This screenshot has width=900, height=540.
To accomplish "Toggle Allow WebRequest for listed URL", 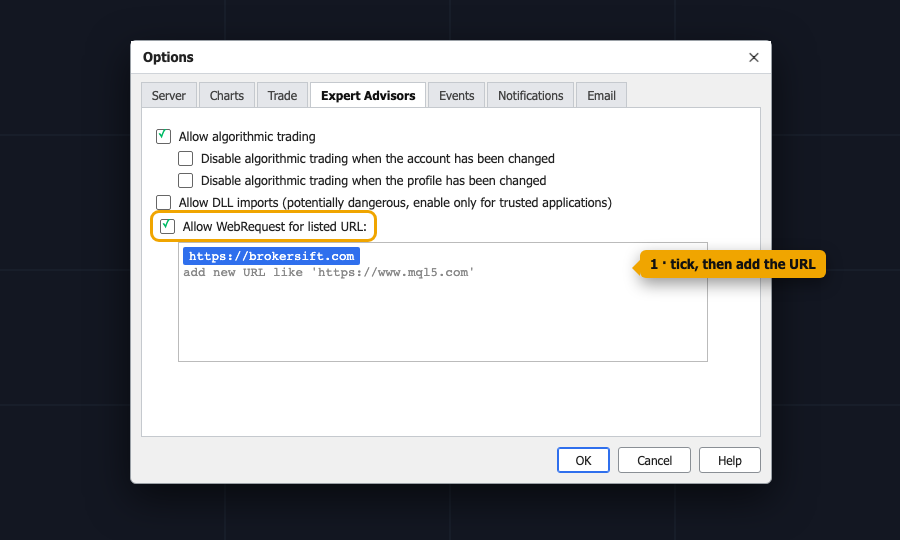I will (x=168, y=226).
